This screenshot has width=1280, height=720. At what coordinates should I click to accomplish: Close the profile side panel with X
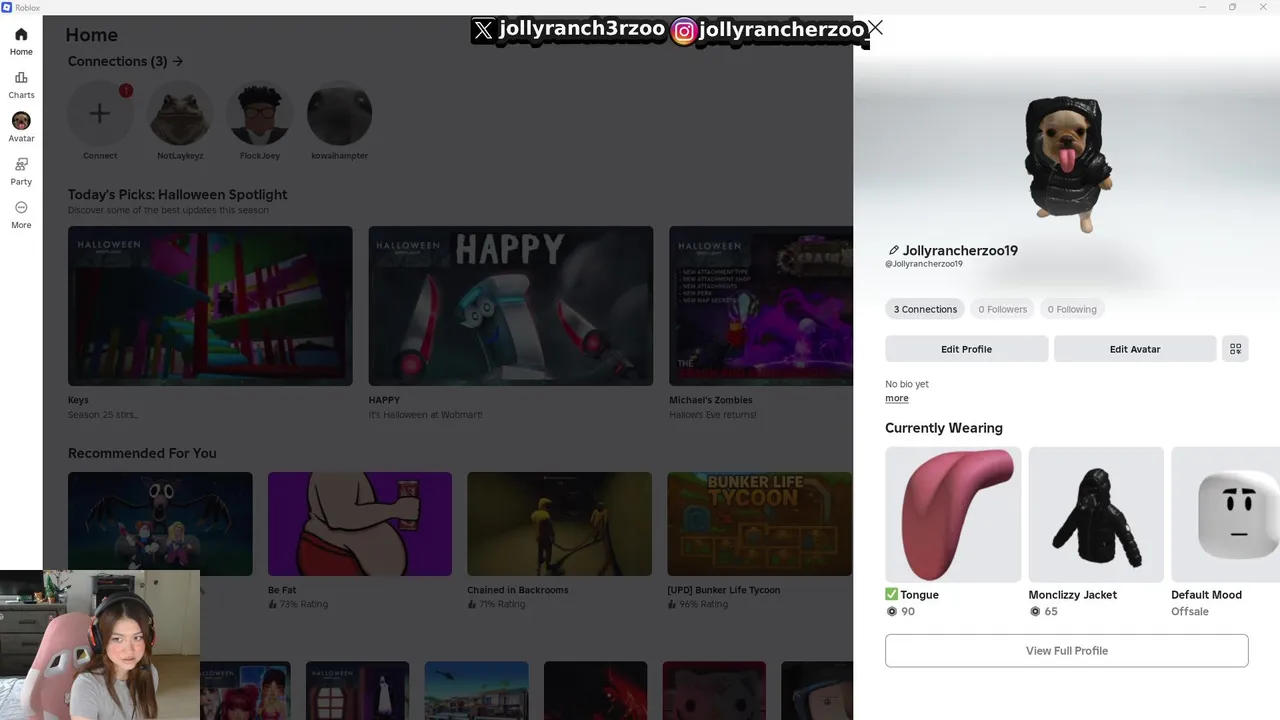click(875, 27)
